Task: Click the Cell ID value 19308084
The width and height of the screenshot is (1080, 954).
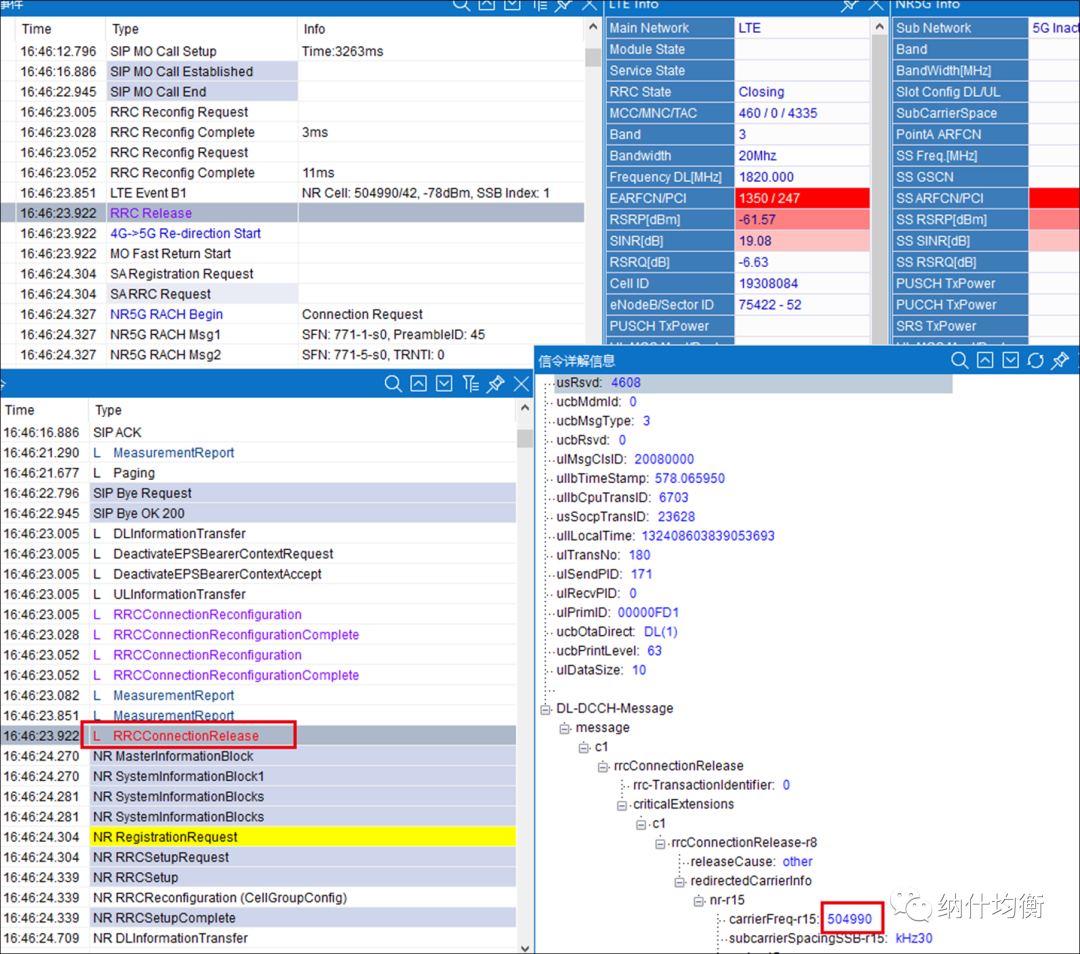Action: [x=802, y=284]
